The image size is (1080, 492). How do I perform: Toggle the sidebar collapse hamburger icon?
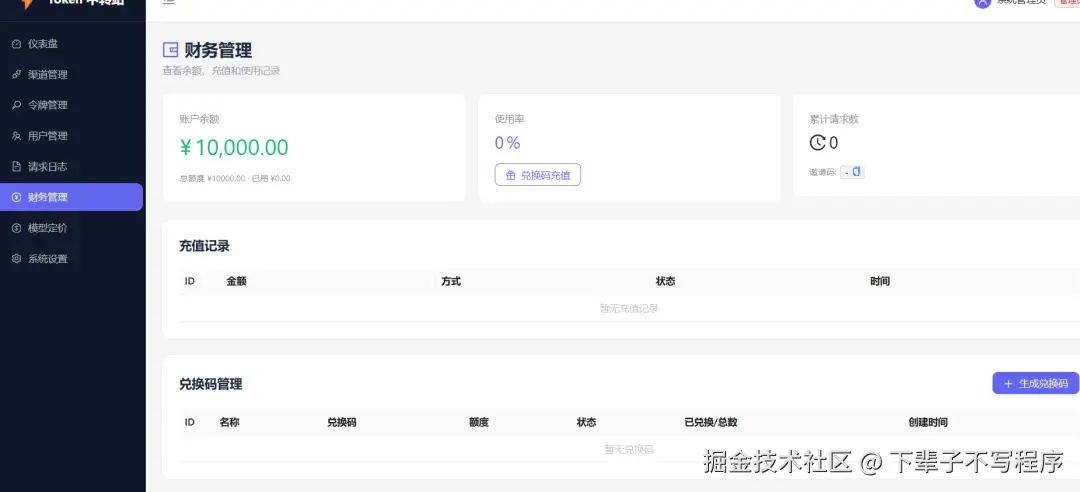[x=169, y=2]
